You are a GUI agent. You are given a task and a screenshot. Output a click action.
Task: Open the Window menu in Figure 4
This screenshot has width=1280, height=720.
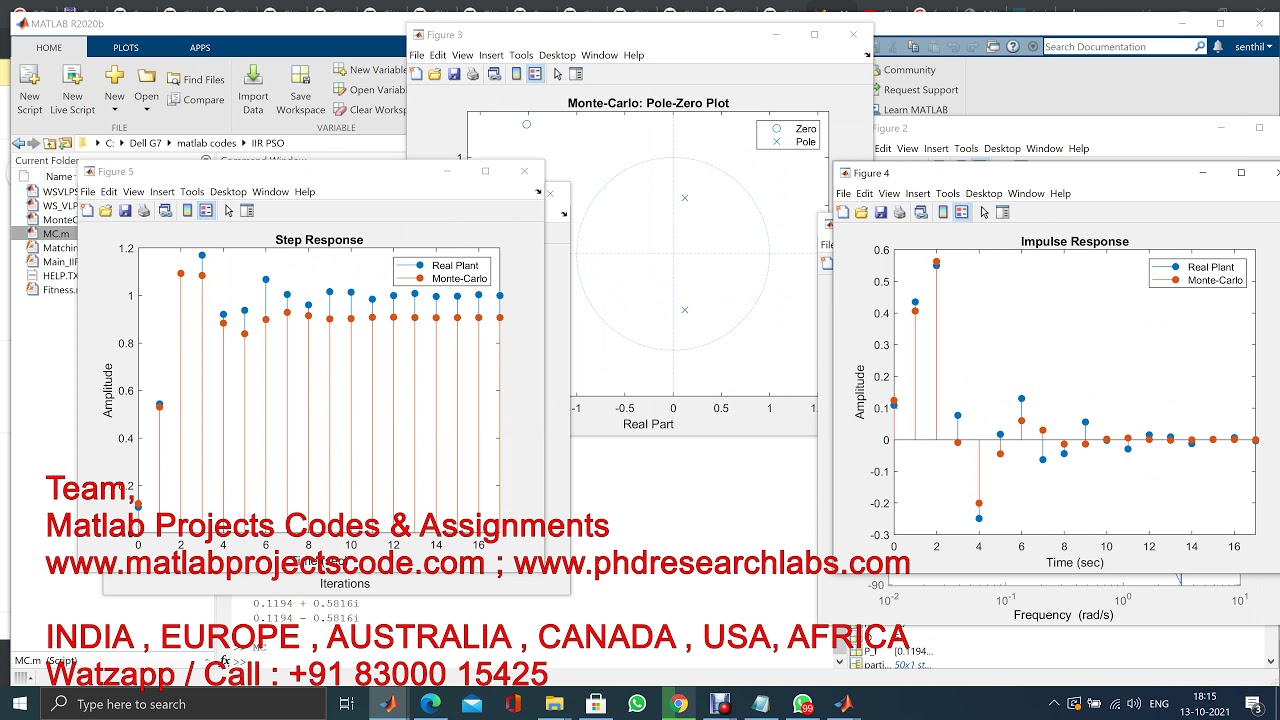[1026, 194]
